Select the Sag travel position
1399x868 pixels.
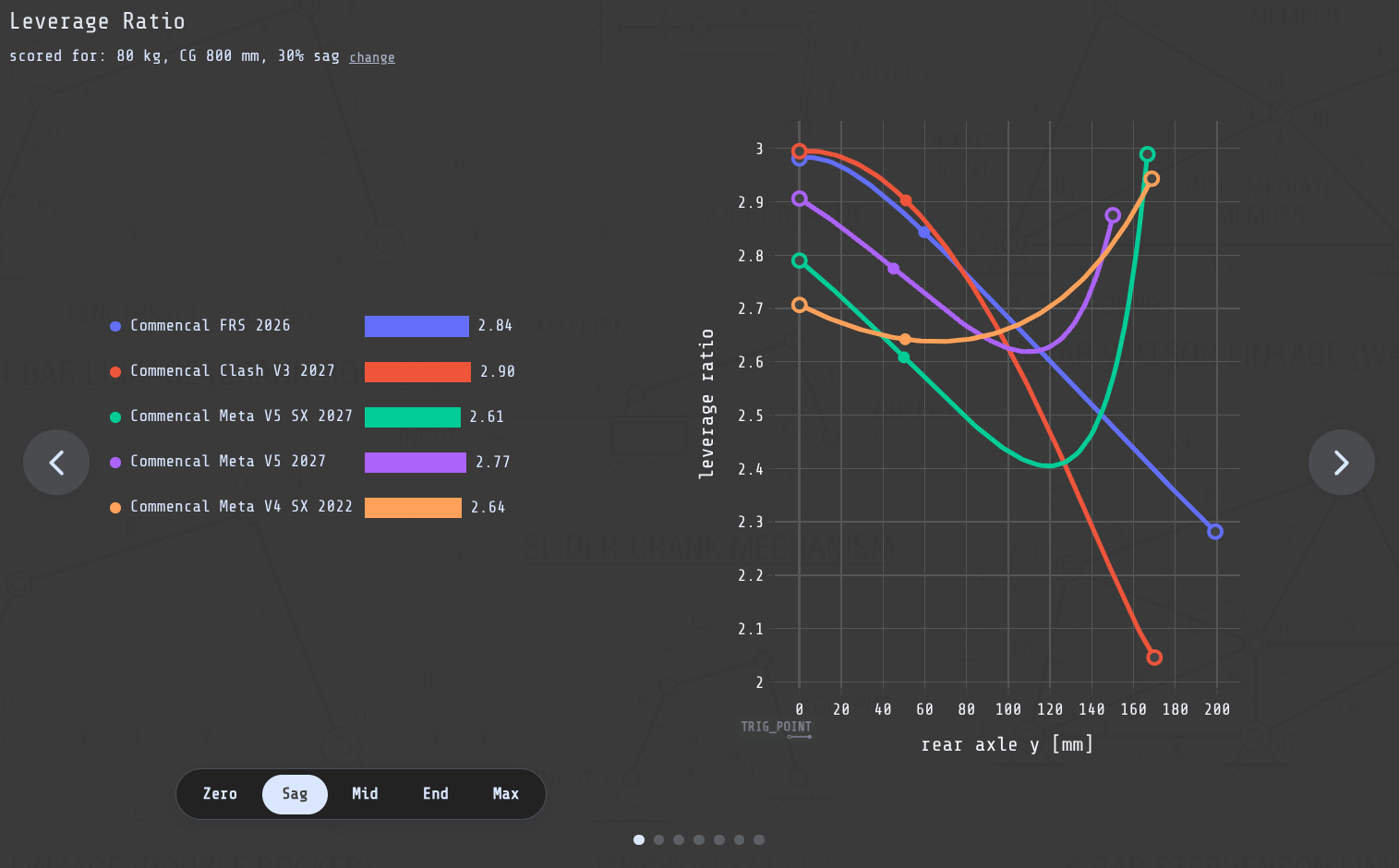coord(295,794)
